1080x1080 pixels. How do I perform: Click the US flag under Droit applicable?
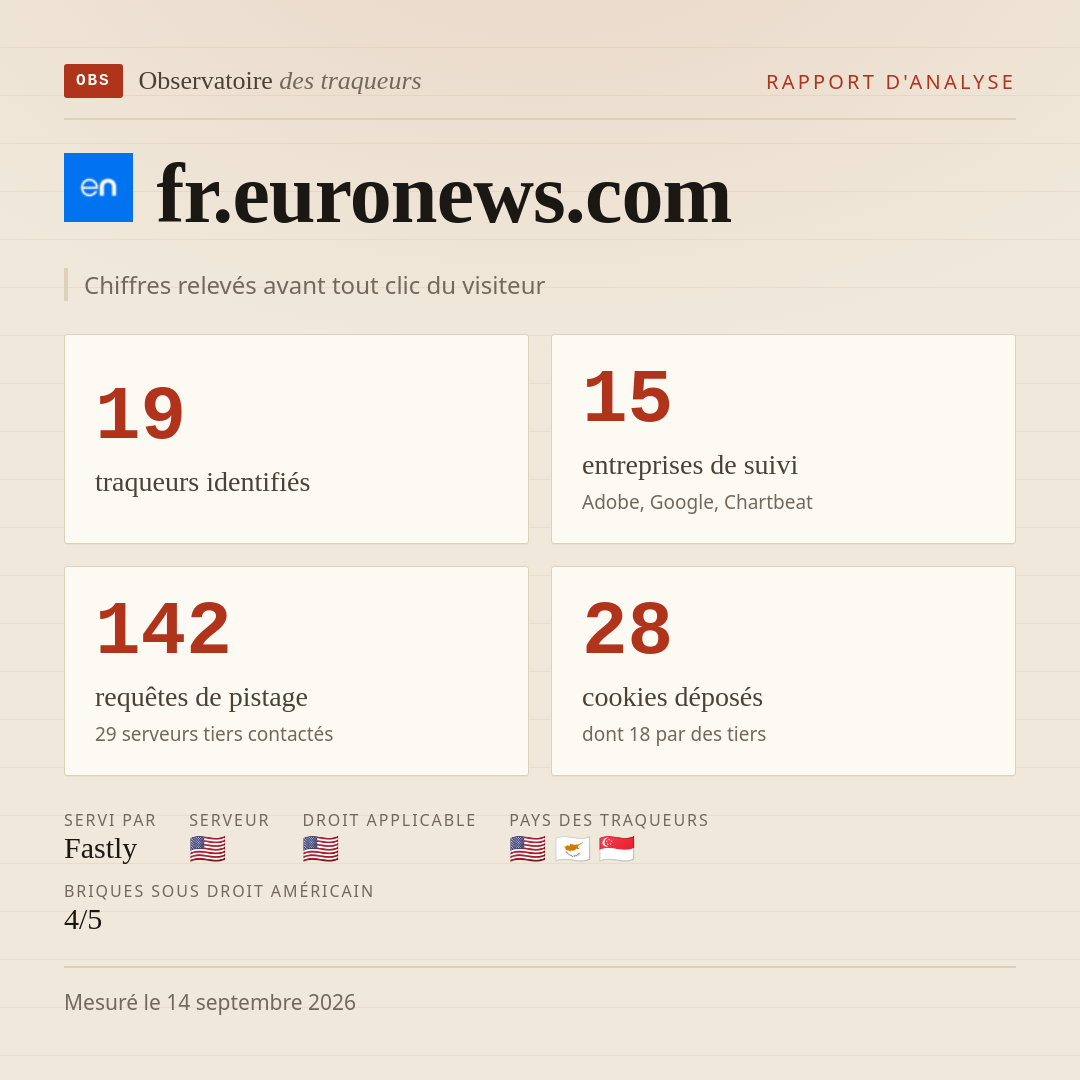(x=320, y=849)
